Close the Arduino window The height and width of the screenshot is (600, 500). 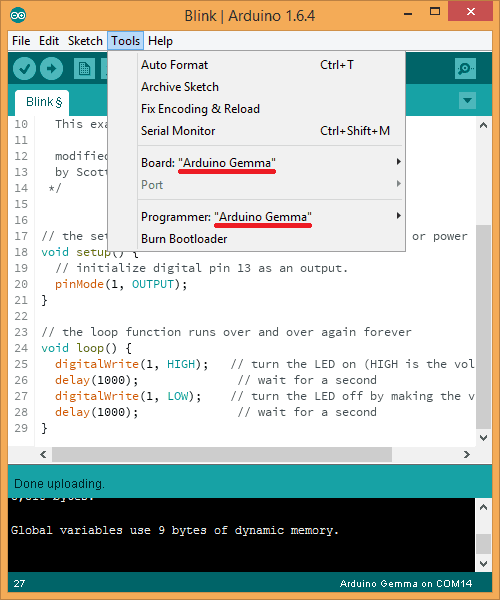[x=471, y=11]
